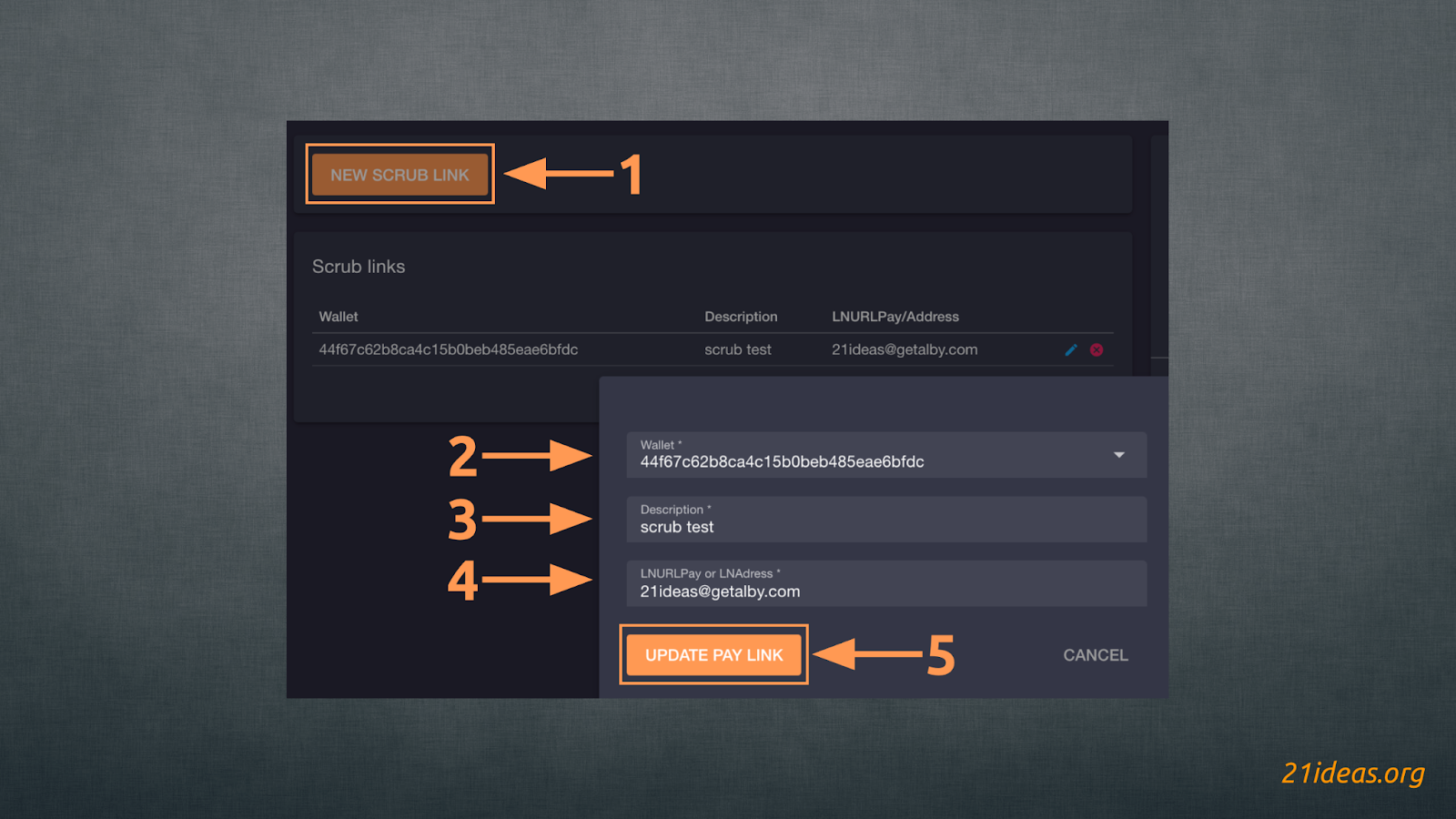Viewport: 1456px width, 819px height.
Task: Click the NEW SCRUB LINK button
Action: click(x=399, y=175)
